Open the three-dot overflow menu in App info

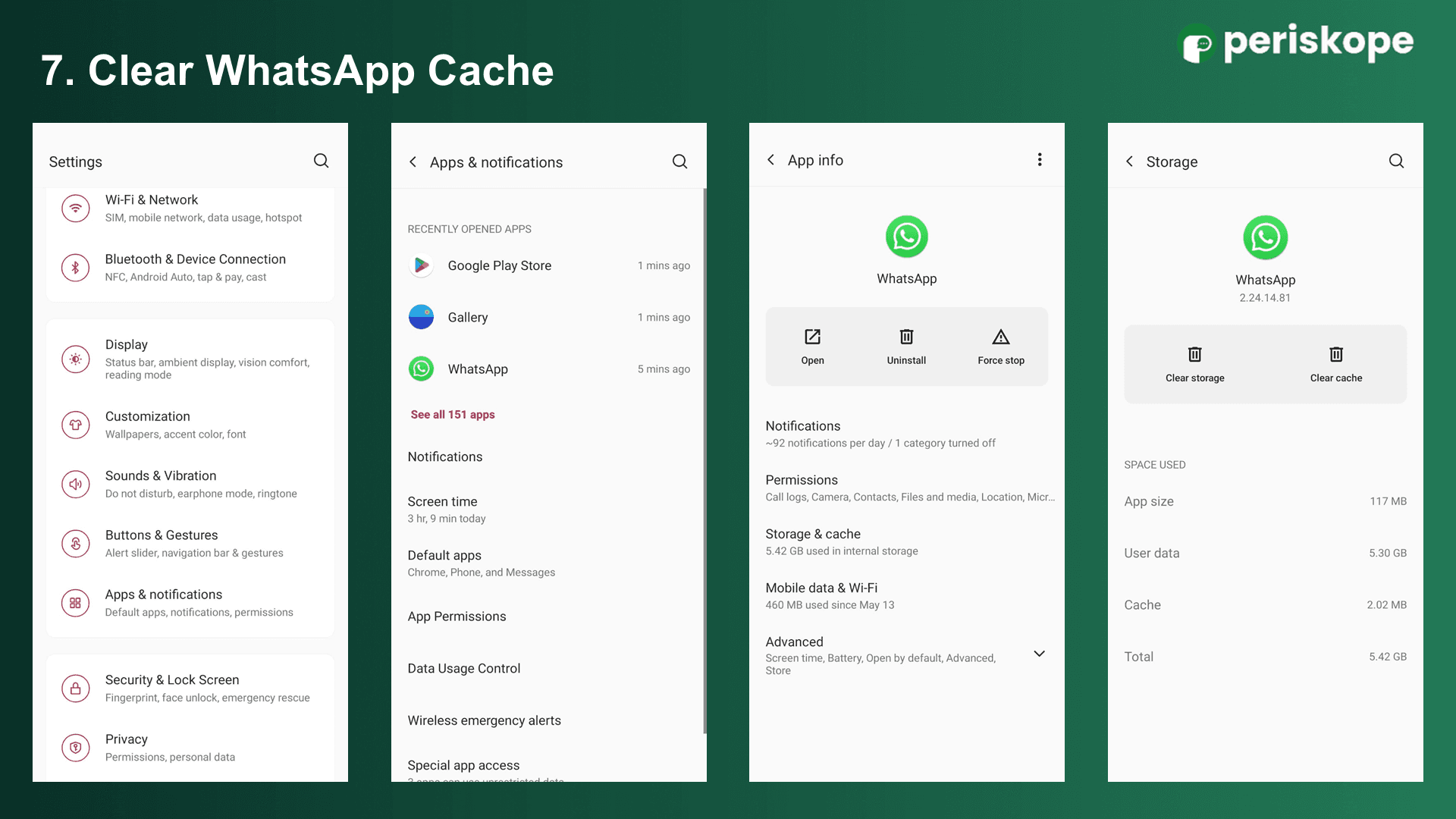(x=1040, y=159)
